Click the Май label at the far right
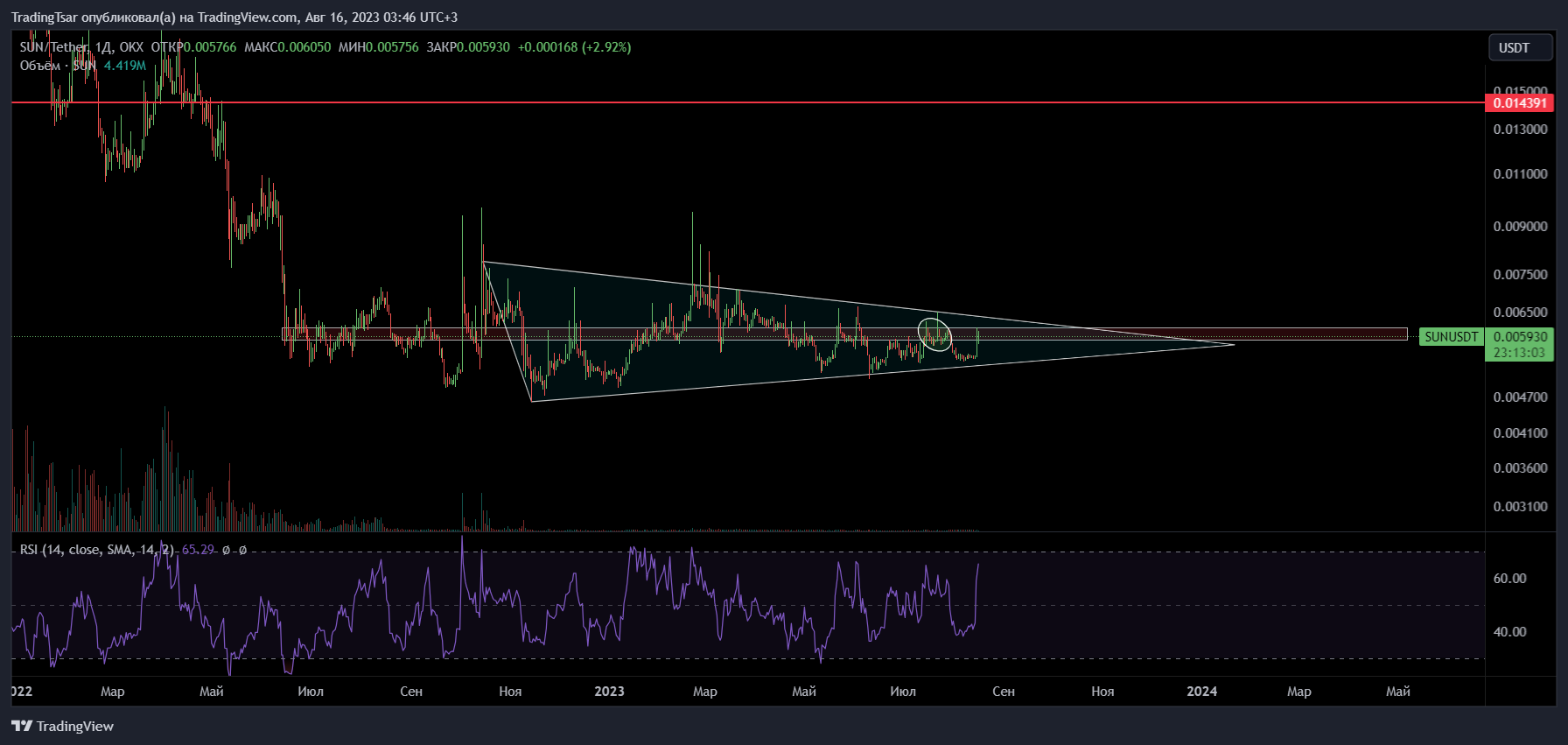1568x745 pixels. tap(1398, 692)
